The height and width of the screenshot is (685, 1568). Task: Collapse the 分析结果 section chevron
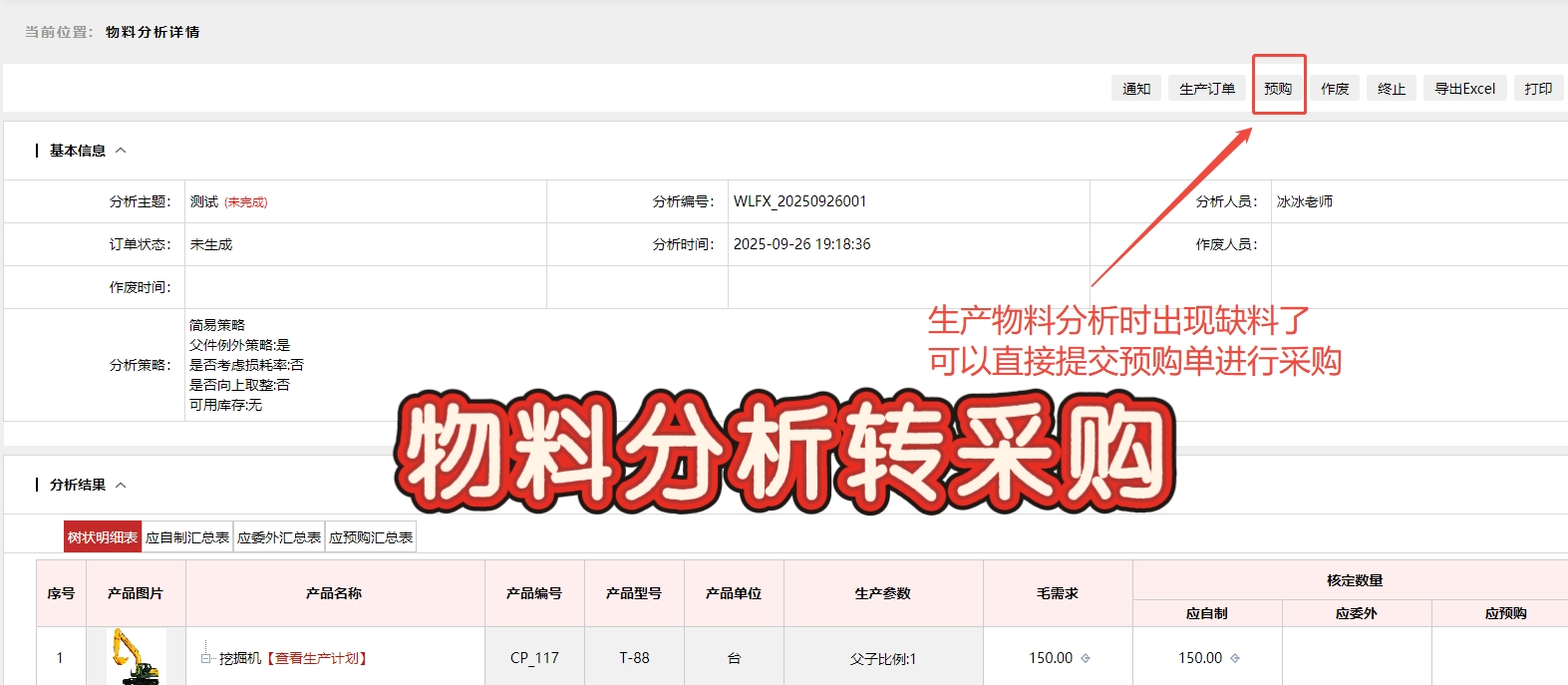click(121, 485)
